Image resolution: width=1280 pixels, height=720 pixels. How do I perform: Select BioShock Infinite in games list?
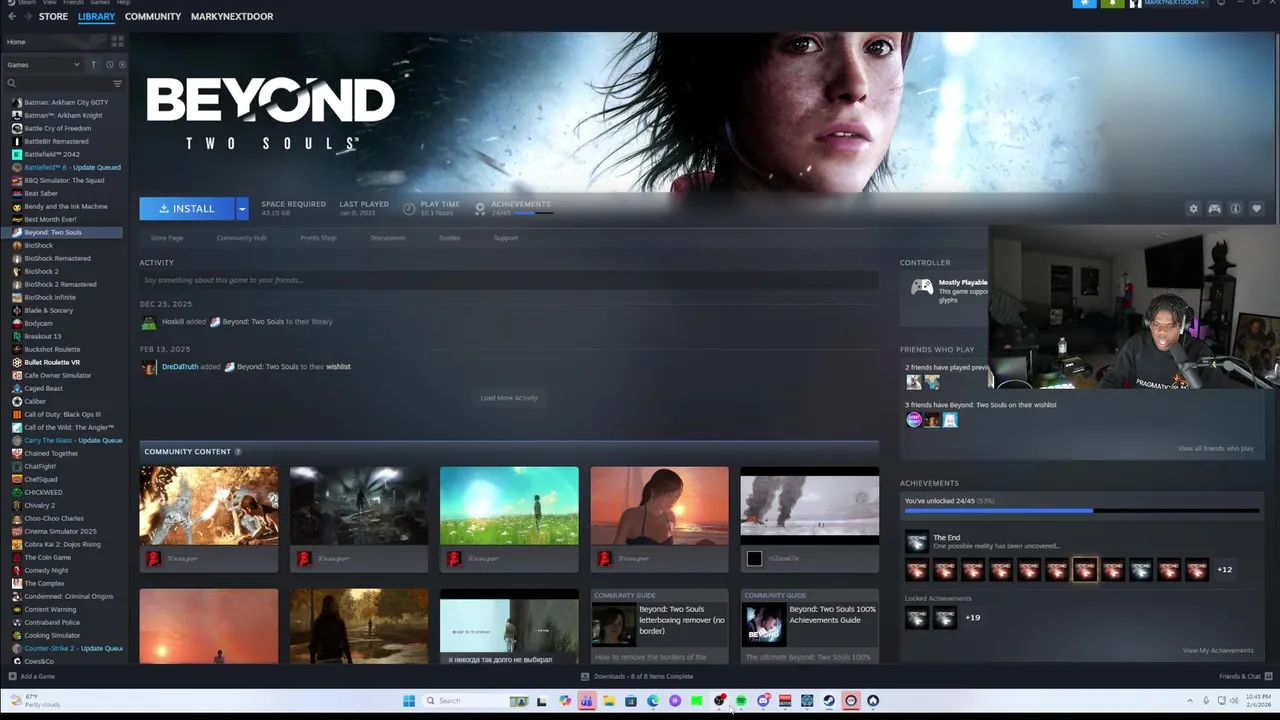(49, 297)
